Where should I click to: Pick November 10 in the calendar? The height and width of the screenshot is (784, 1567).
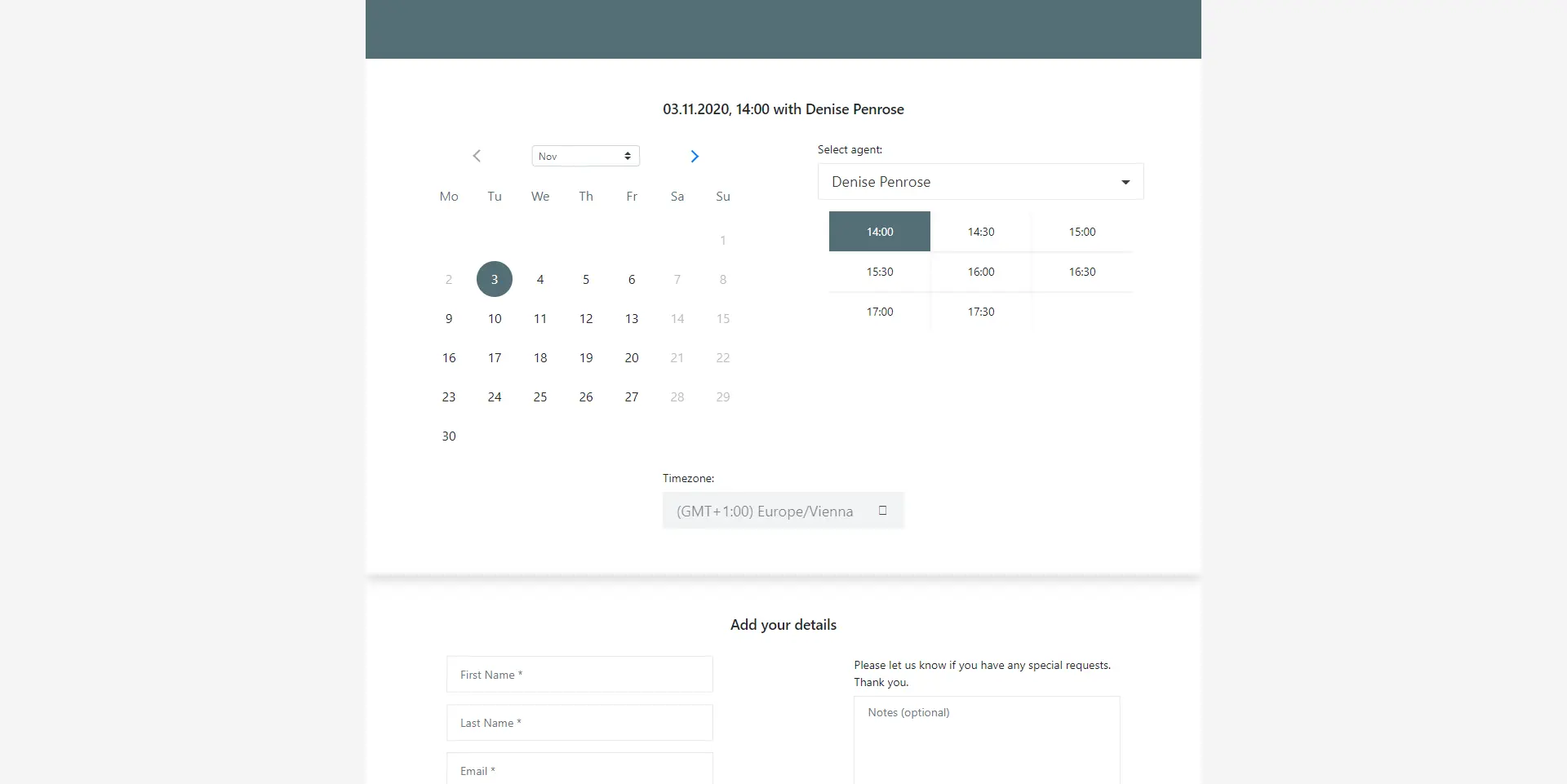[x=495, y=318]
